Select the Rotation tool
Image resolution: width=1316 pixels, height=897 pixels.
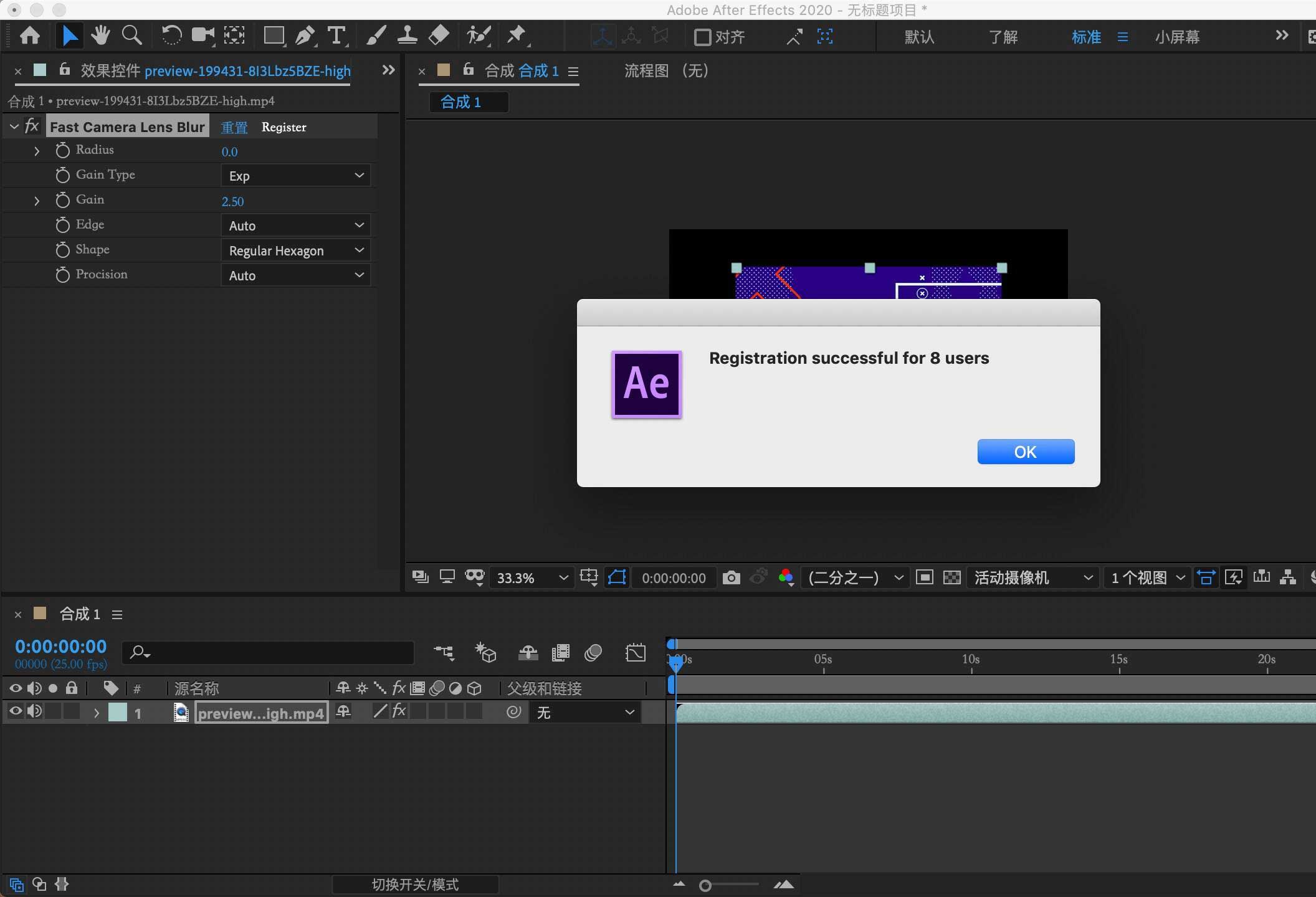(171, 36)
